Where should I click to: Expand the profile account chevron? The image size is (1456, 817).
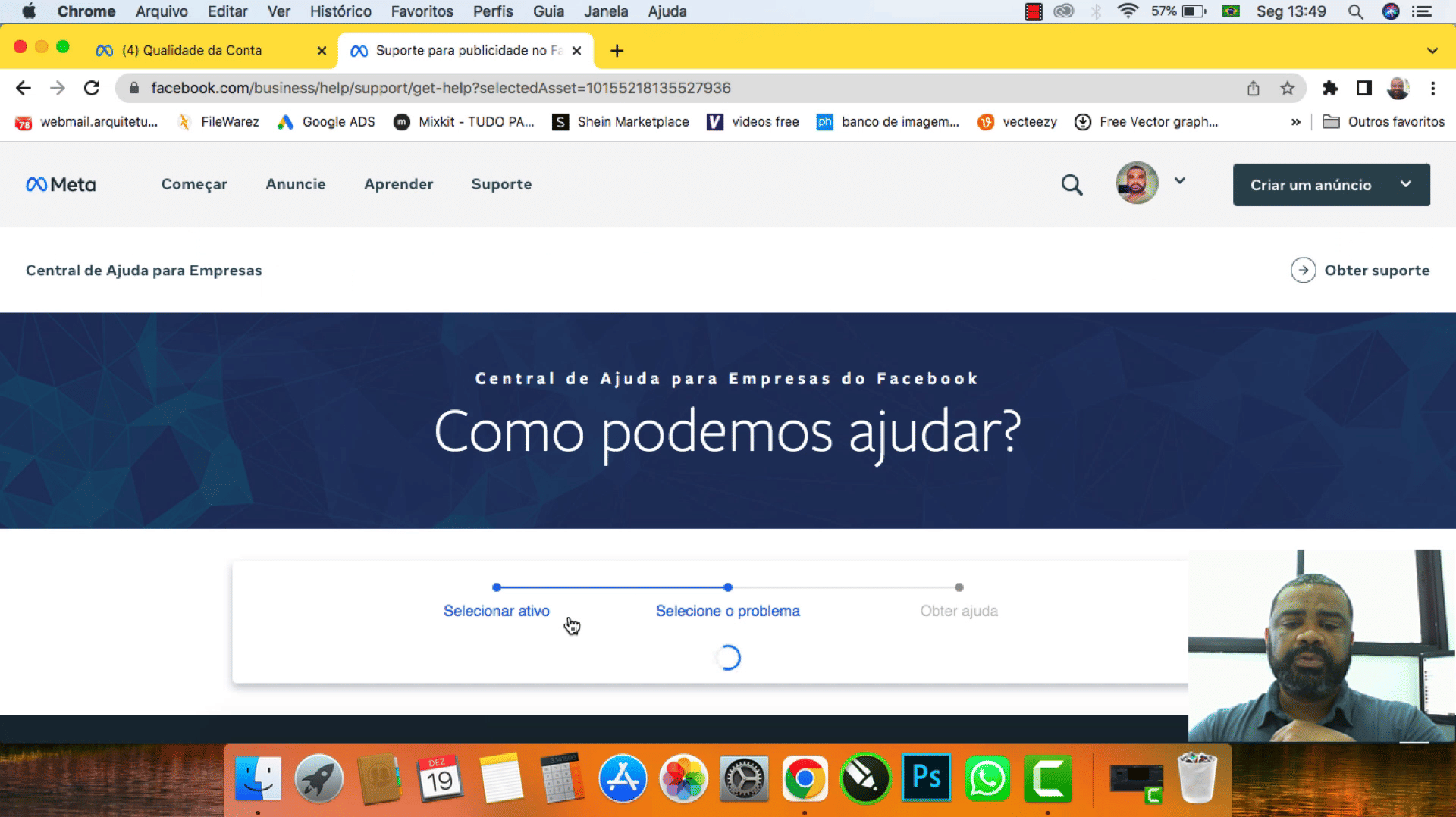(1180, 181)
